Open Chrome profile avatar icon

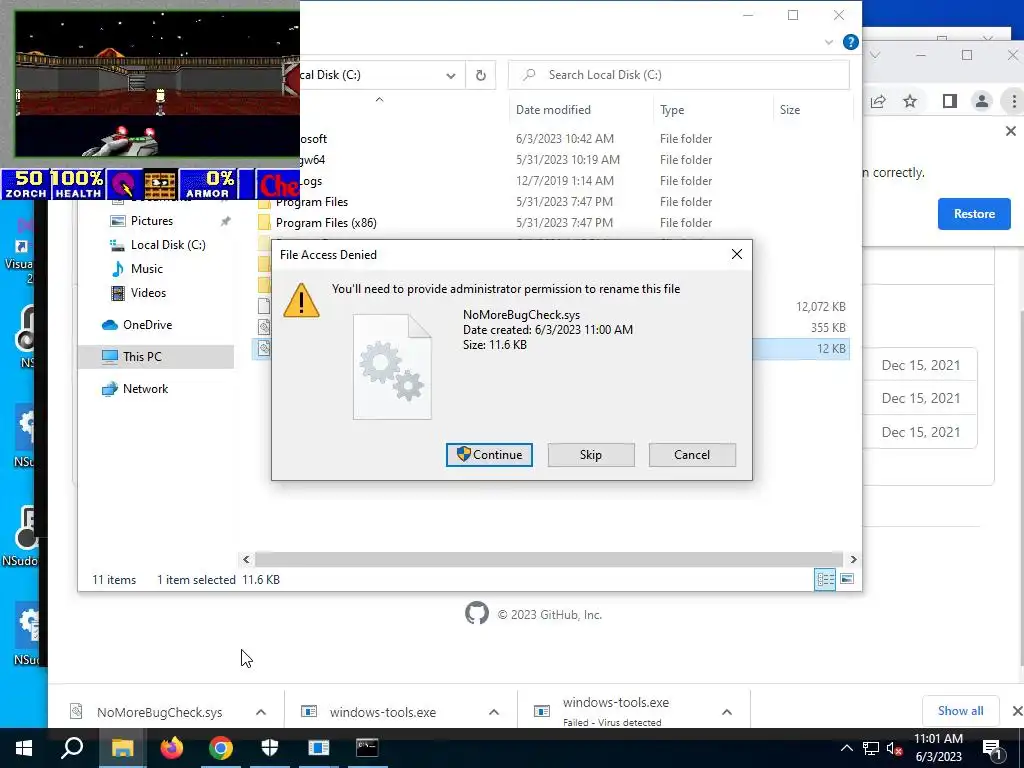coord(981,101)
